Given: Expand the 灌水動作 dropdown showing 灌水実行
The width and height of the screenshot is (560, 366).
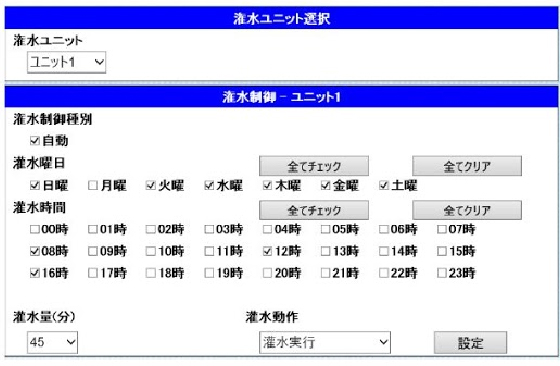Looking at the screenshot, I should click(325, 342).
